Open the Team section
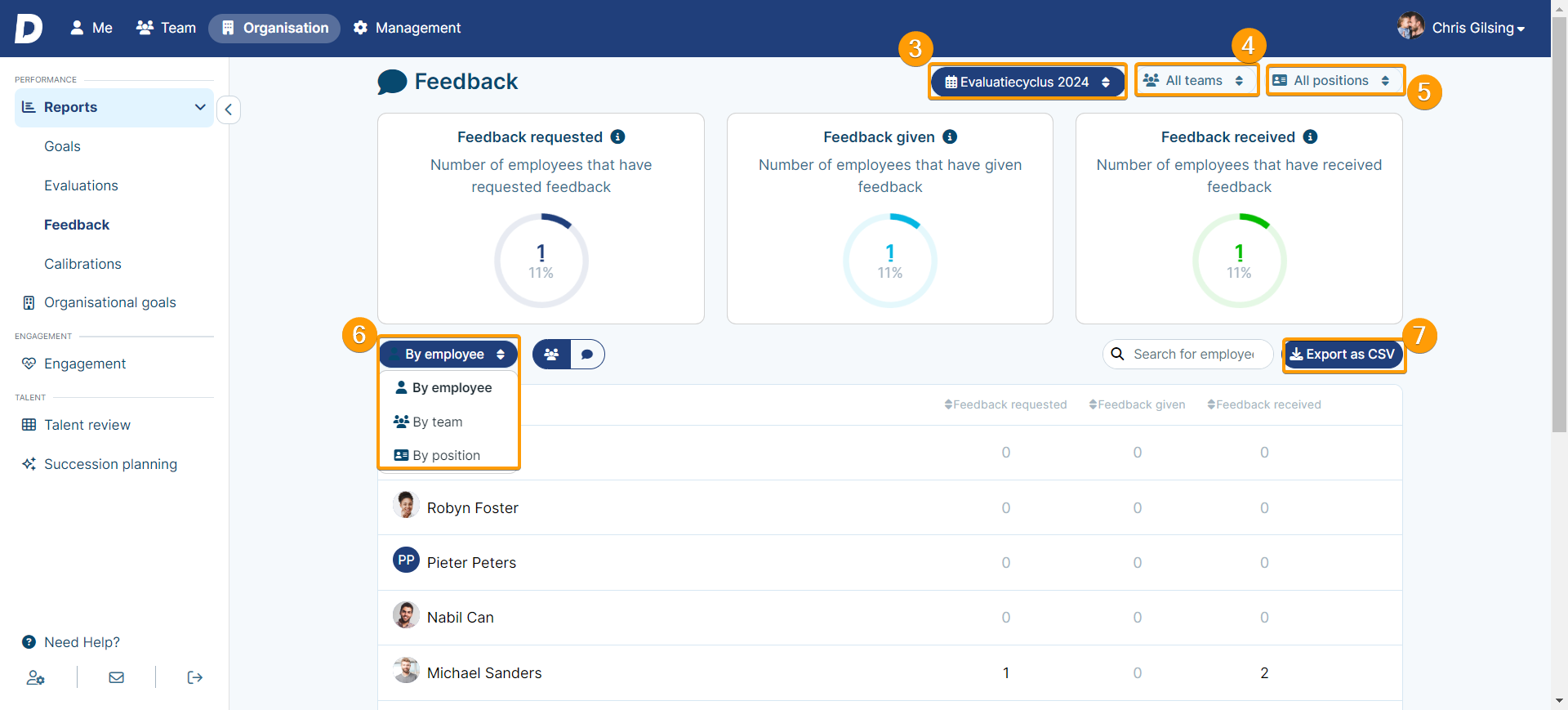 pyautogui.click(x=166, y=28)
